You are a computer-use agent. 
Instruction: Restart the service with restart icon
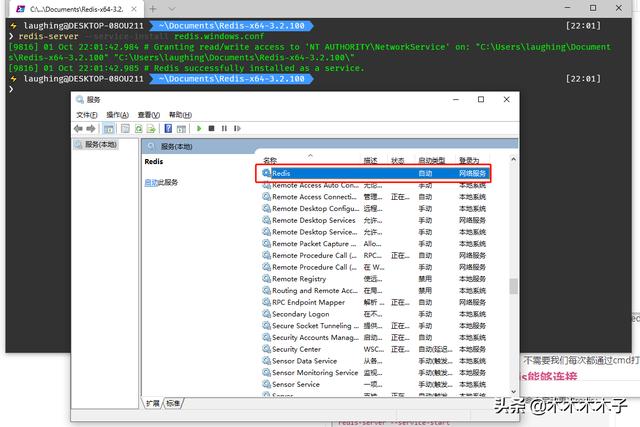click(x=237, y=128)
